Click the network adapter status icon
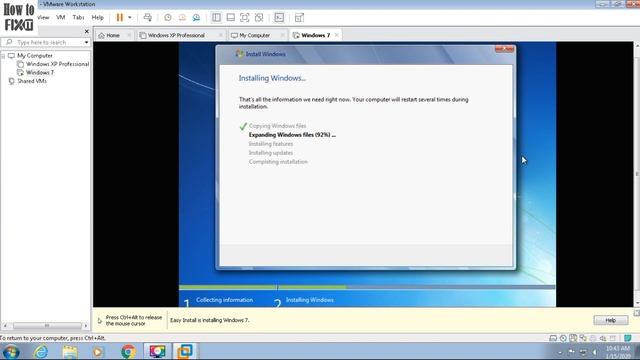This screenshot has height=360, width=640. [583, 338]
